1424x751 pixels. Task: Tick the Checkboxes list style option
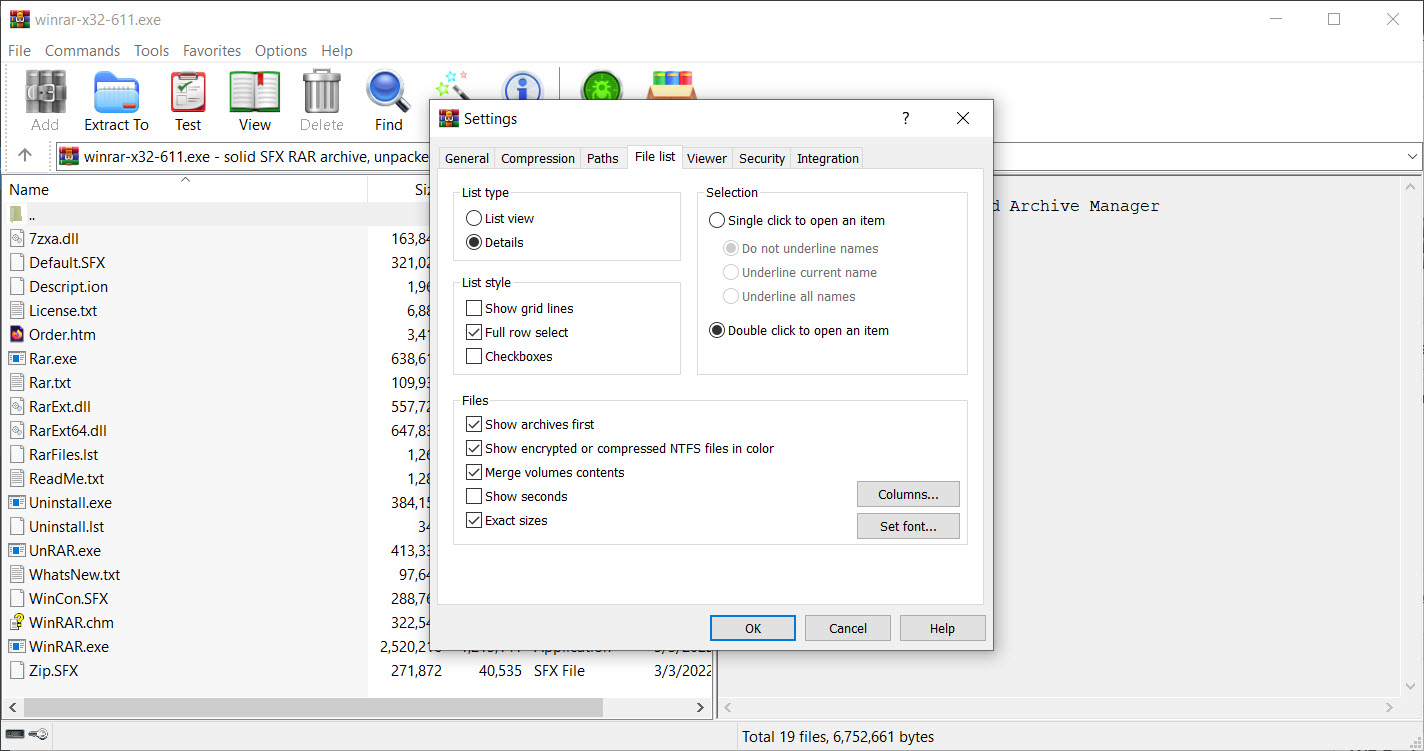point(474,356)
